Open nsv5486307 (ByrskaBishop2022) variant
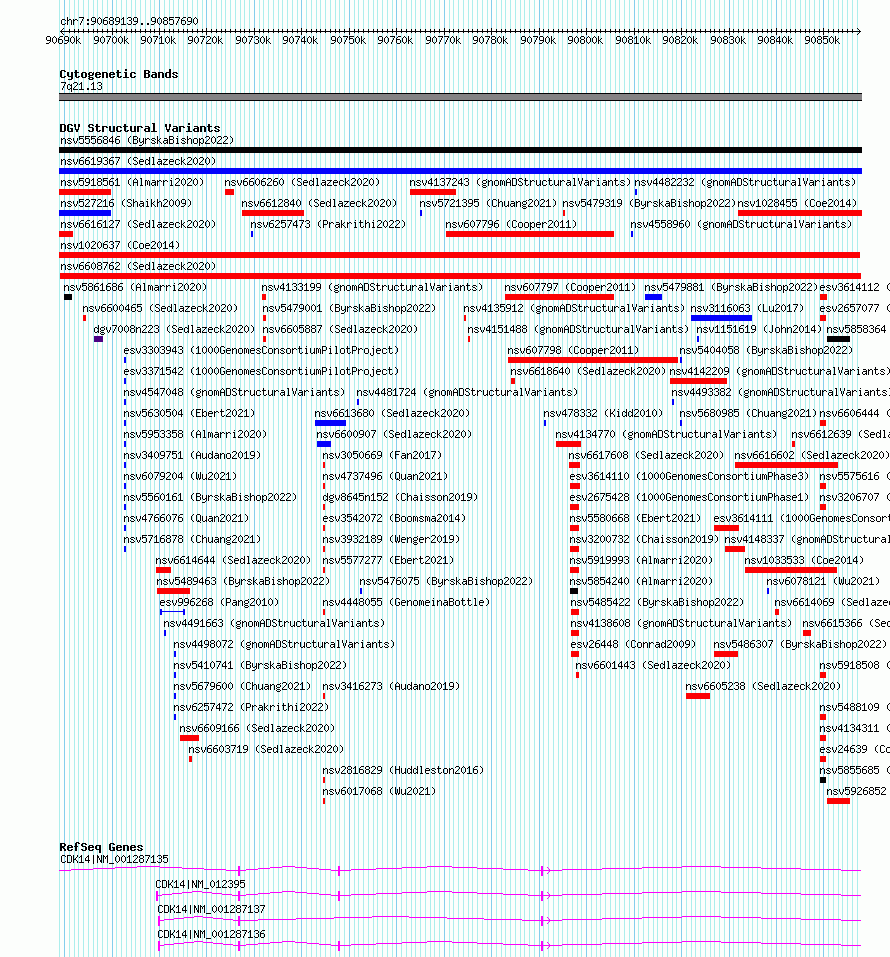The width and height of the screenshot is (890, 957). [x=800, y=645]
